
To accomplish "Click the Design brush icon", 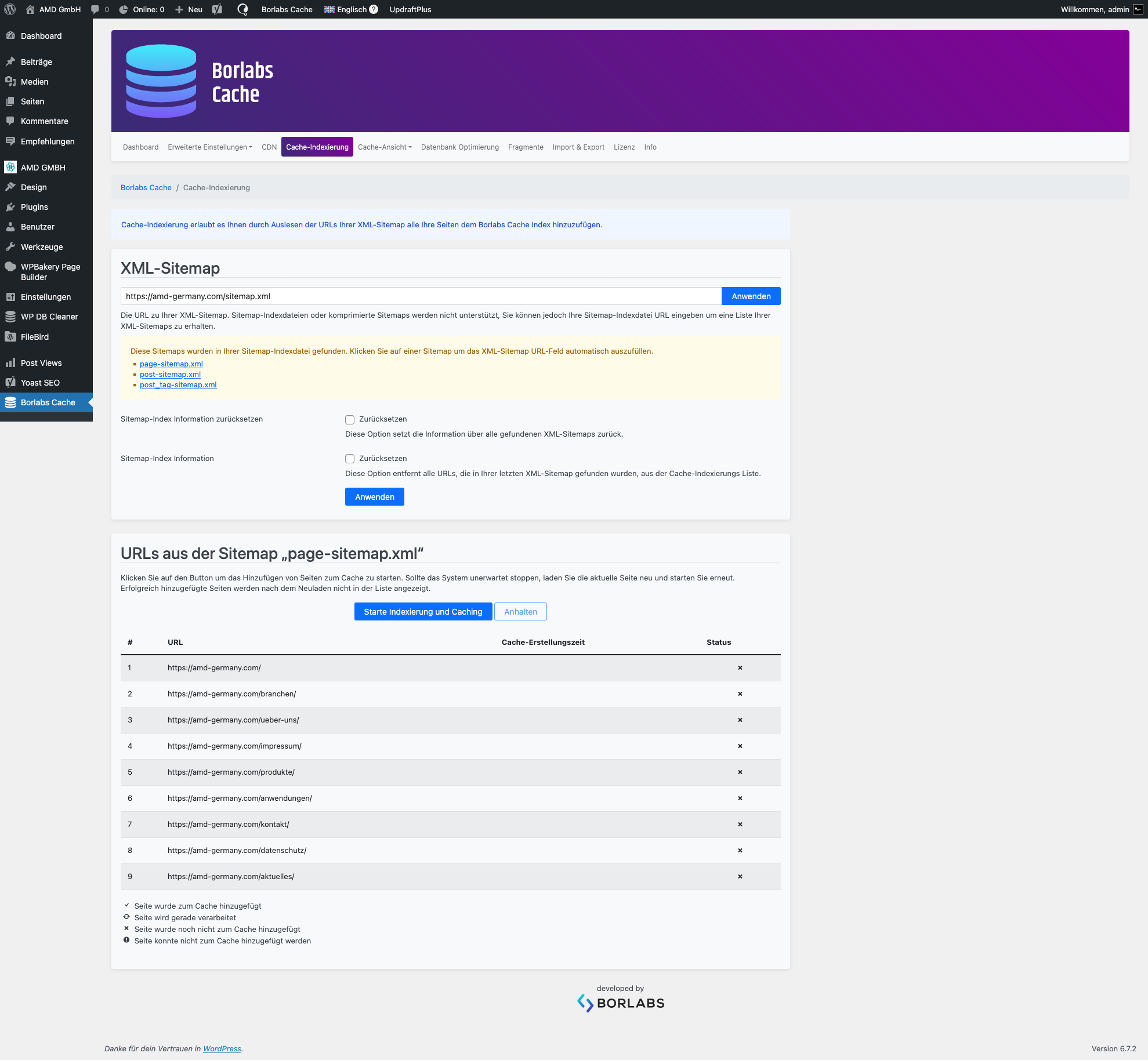I will click(10, 187).
